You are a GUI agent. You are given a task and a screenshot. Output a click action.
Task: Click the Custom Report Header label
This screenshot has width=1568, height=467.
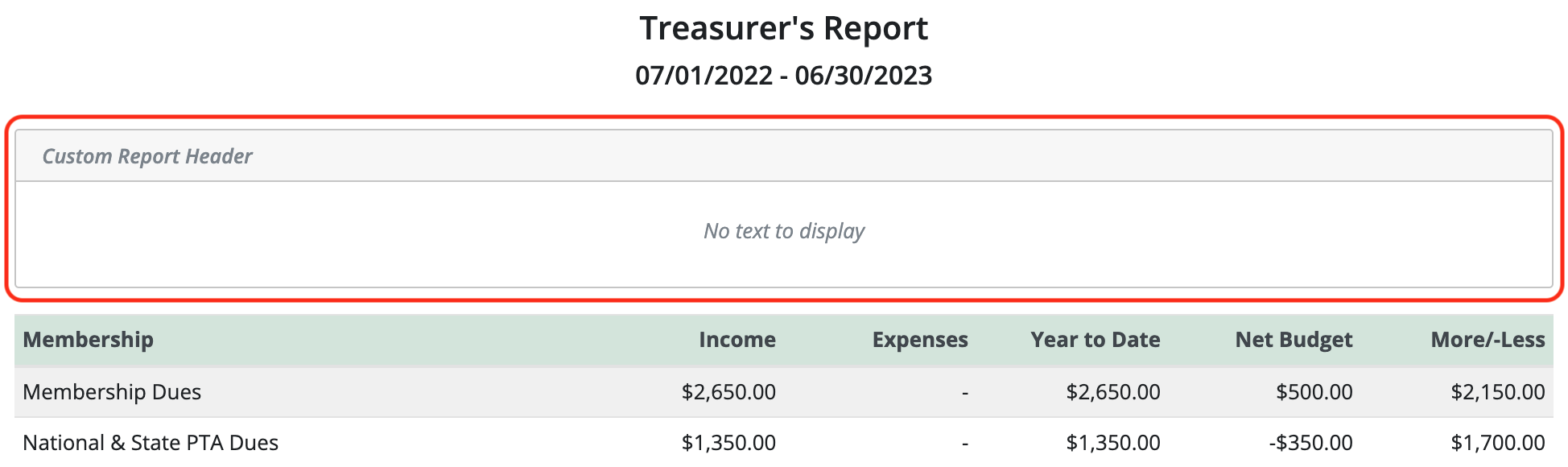pyautogui.click(x=147, y=156)
